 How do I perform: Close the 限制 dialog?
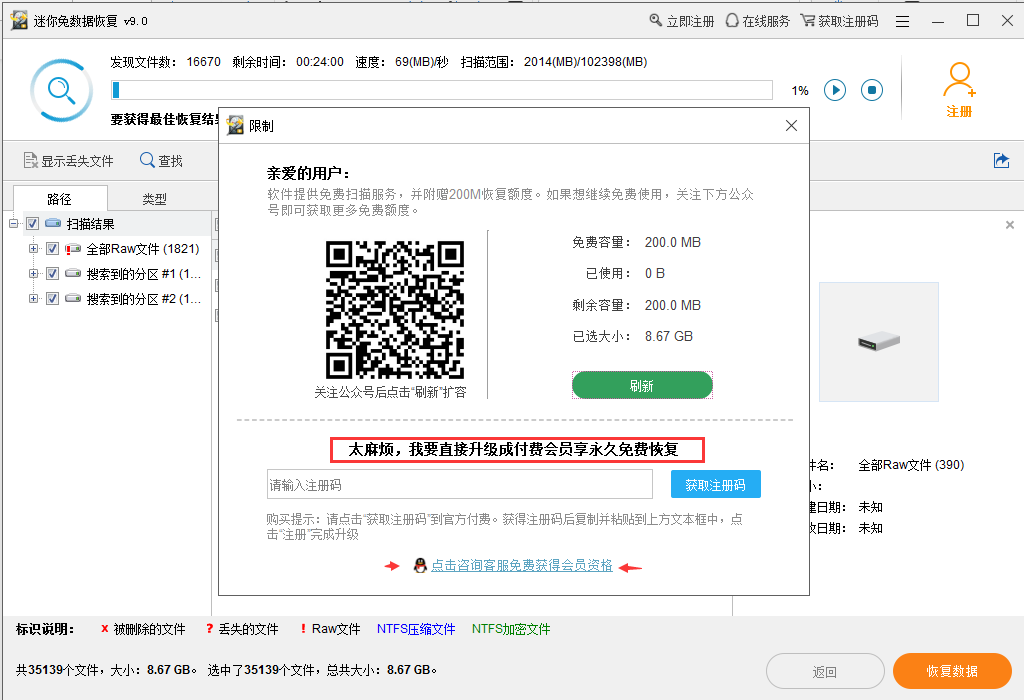(x=792, y=125)
